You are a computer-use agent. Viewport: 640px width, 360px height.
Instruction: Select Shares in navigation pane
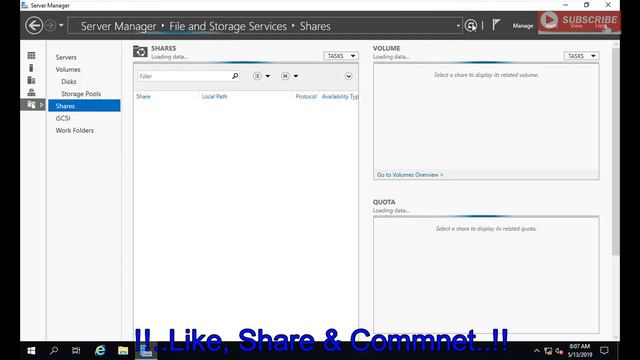pos(84,106)
